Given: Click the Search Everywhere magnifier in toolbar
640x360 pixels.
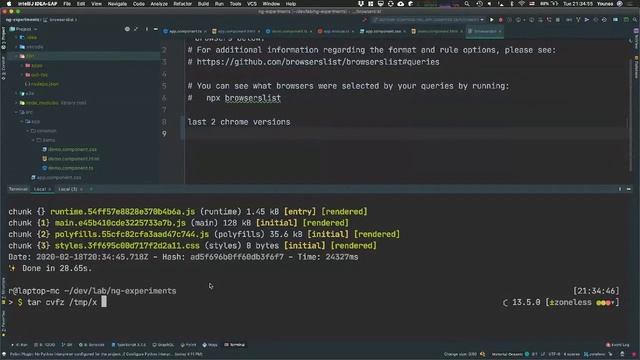Looking at the screenshot, I should (636, 20).
